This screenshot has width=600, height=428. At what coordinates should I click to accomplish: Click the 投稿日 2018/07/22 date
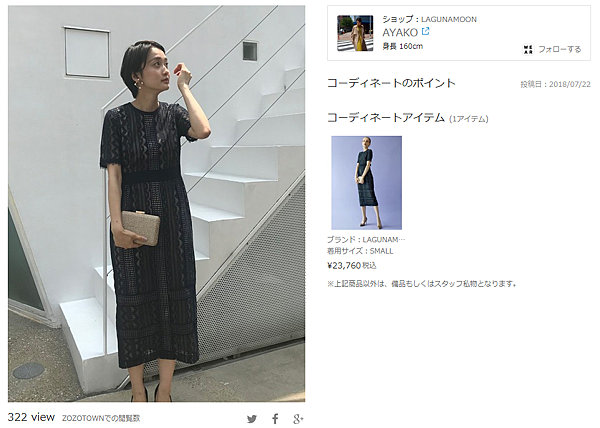pos(555,85)
